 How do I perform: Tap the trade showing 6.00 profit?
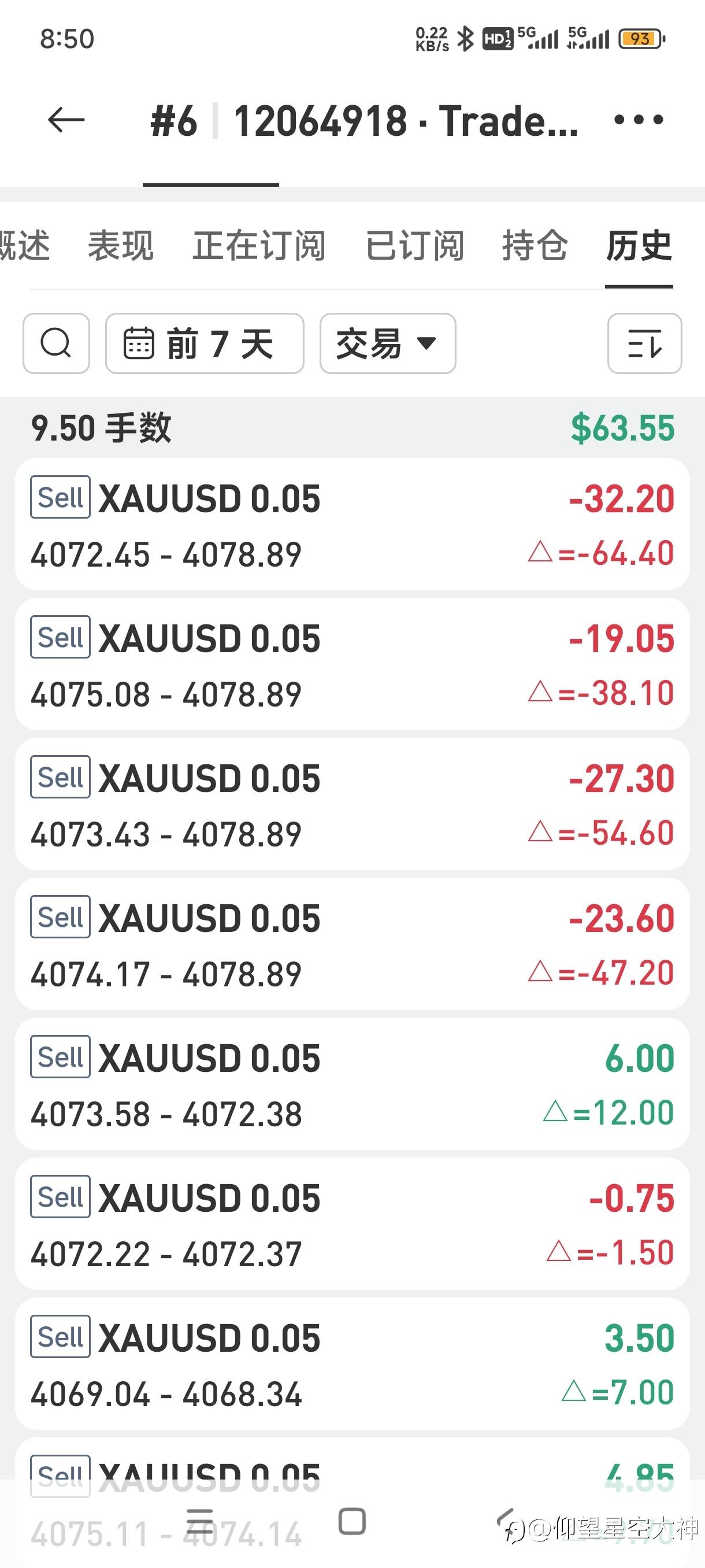[352, 1084]
